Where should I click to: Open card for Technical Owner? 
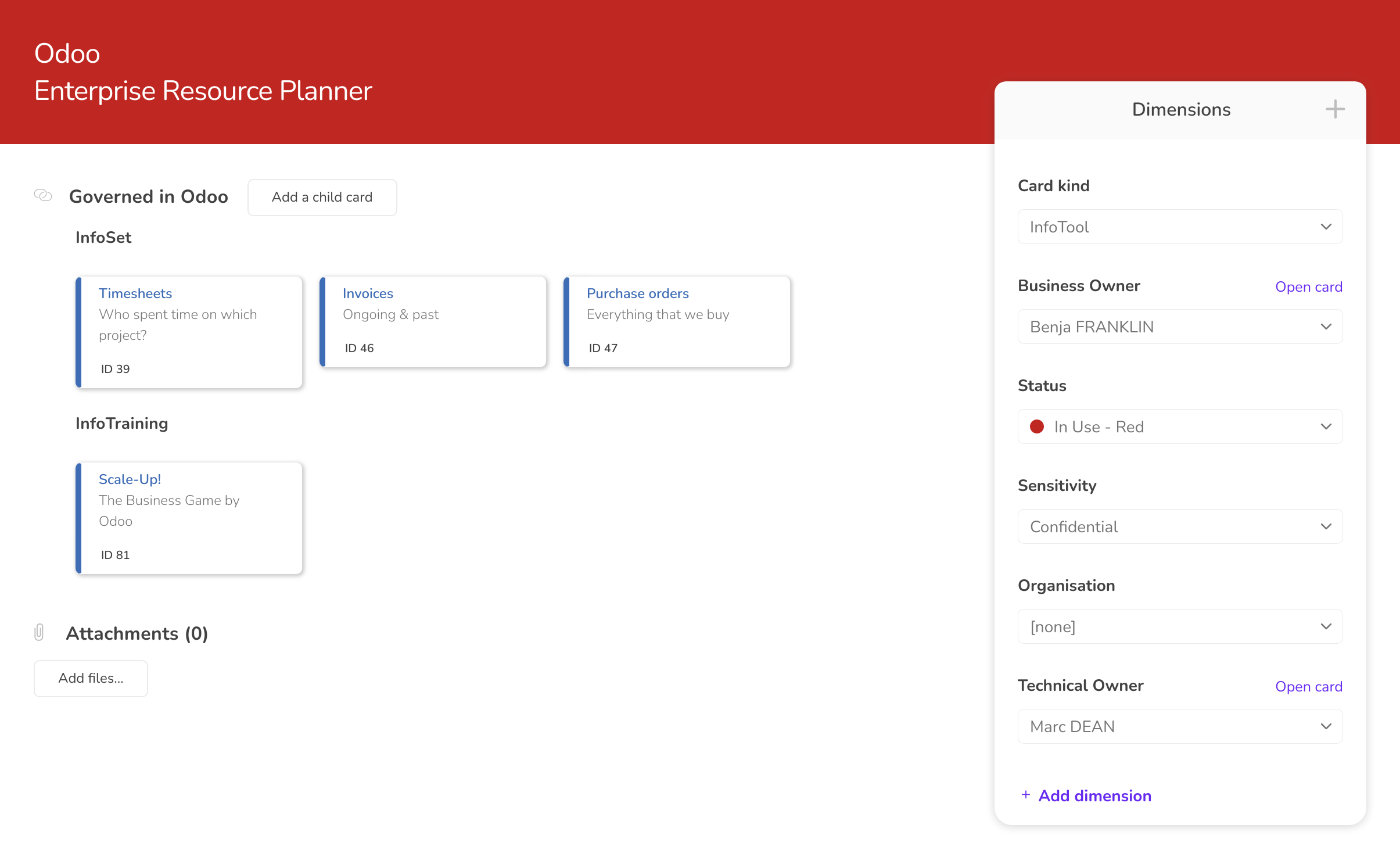point(1308,686)
